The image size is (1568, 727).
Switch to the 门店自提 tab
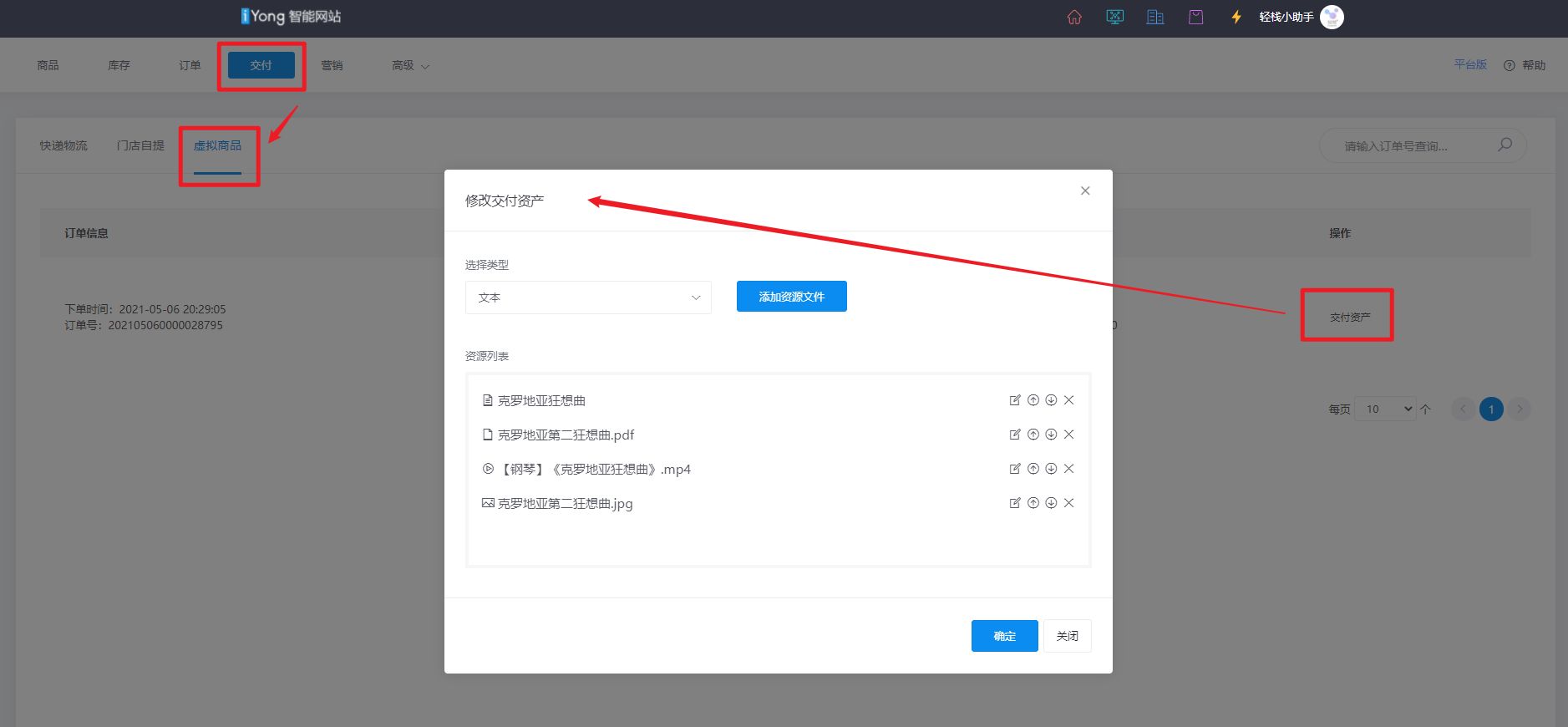140,145
